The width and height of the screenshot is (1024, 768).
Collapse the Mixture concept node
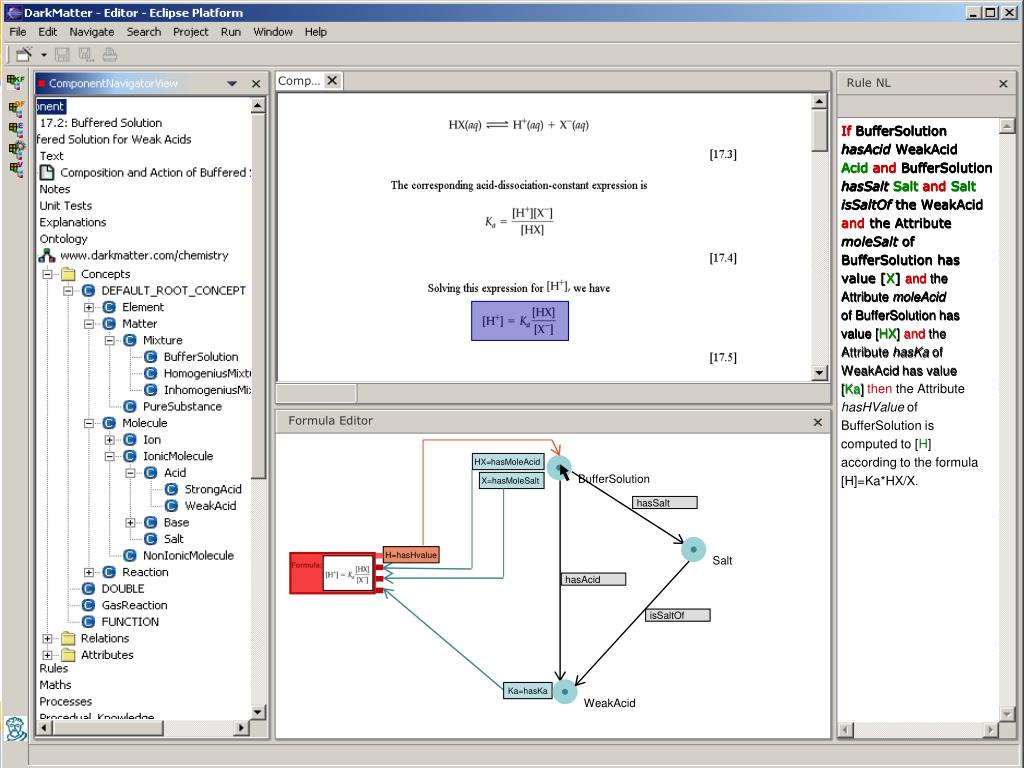coord(110,340)
